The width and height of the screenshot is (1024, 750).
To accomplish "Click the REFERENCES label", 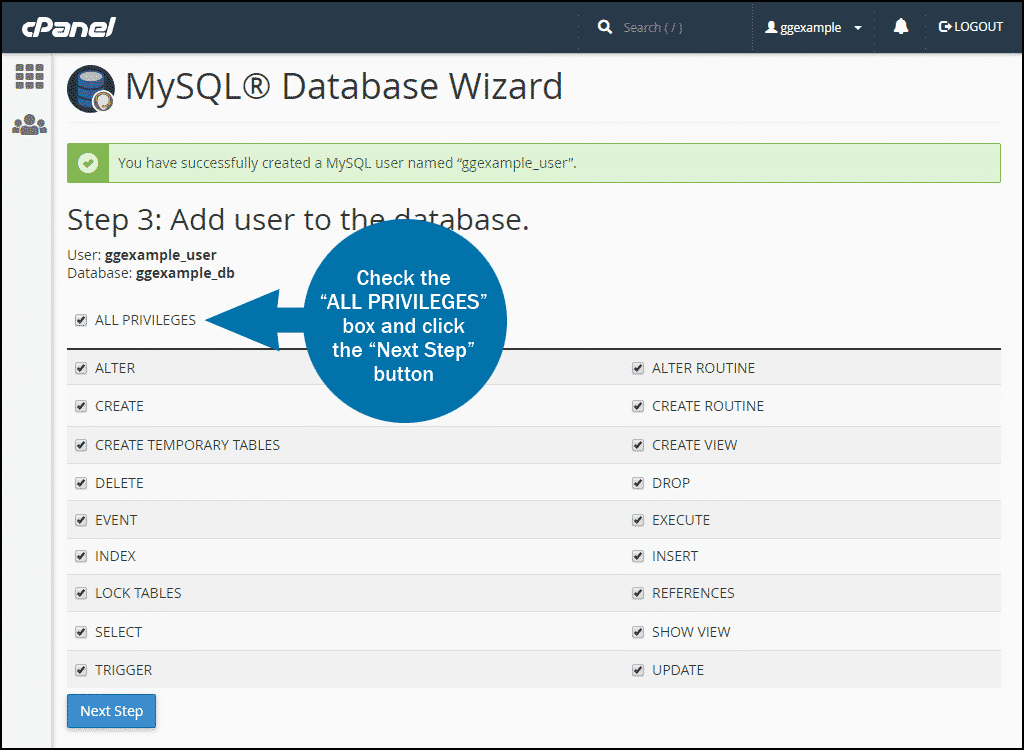I will click(693, 593).
